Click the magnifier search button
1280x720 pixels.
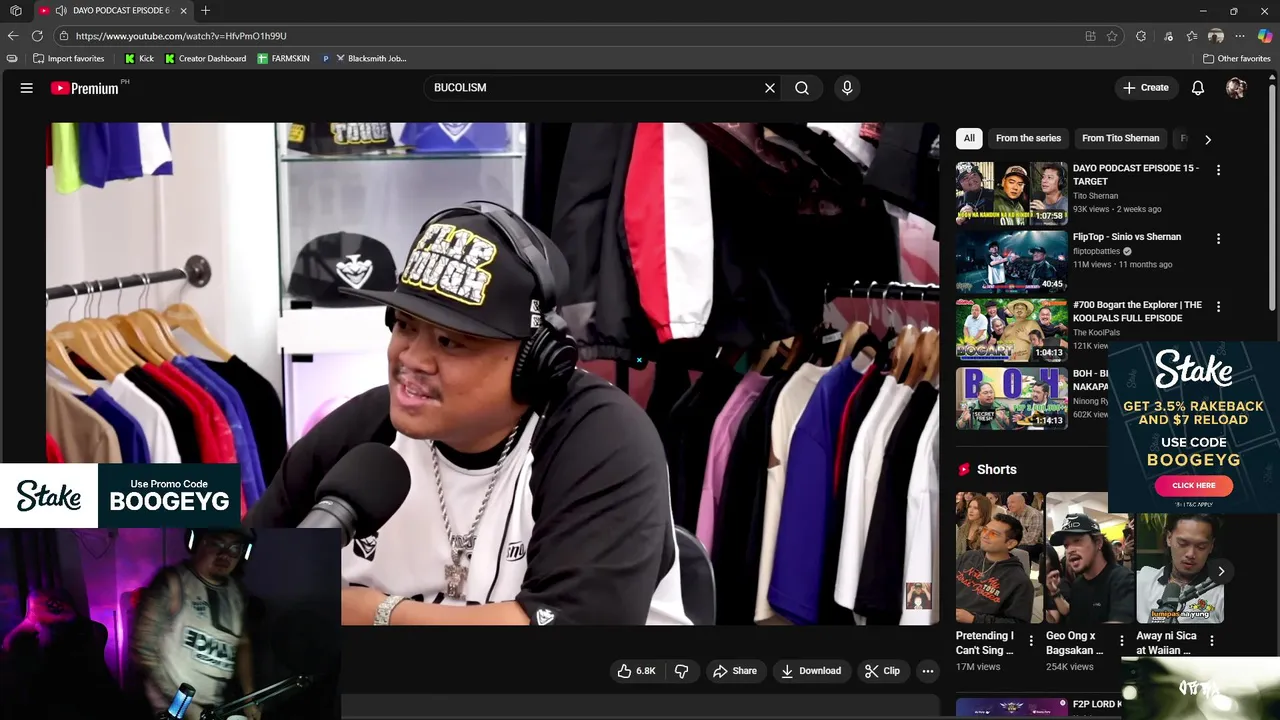pyautogui.click(x=802, y=88)
